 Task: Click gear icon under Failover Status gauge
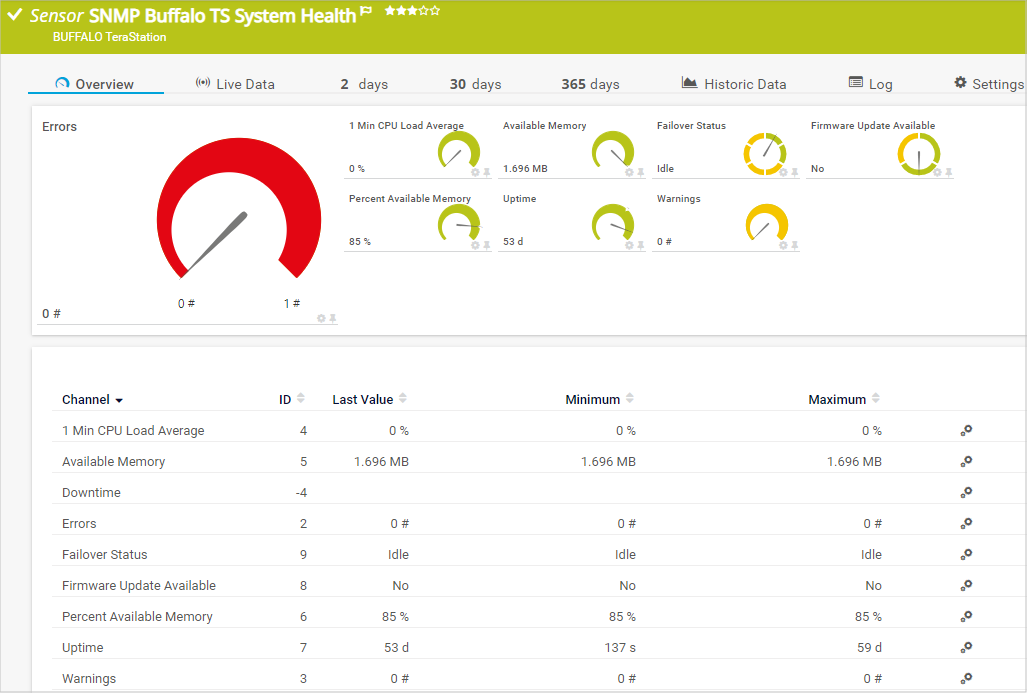(783, 172)
